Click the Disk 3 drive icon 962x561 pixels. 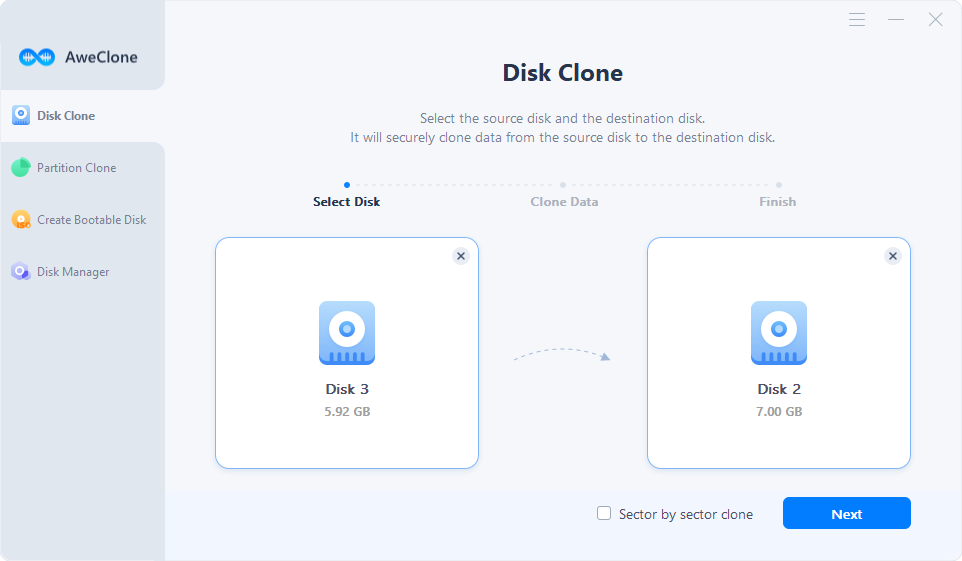(347, 333)
